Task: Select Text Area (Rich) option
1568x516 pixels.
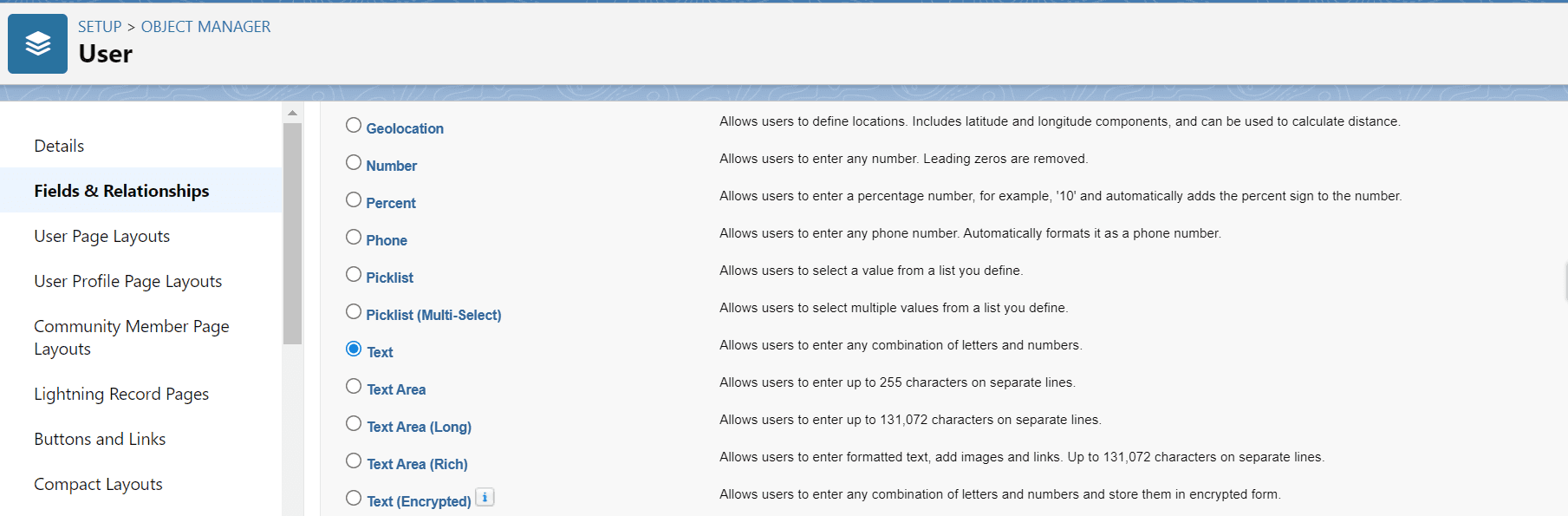Action: [x=354, y=460]
